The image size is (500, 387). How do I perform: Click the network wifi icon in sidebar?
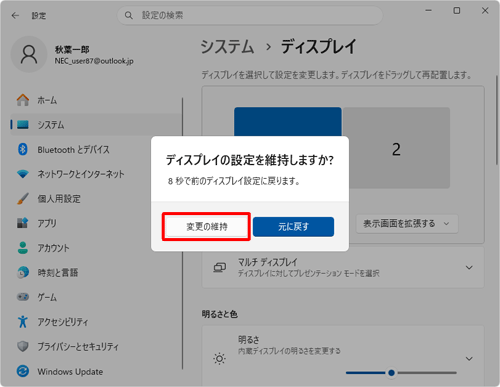23,174
